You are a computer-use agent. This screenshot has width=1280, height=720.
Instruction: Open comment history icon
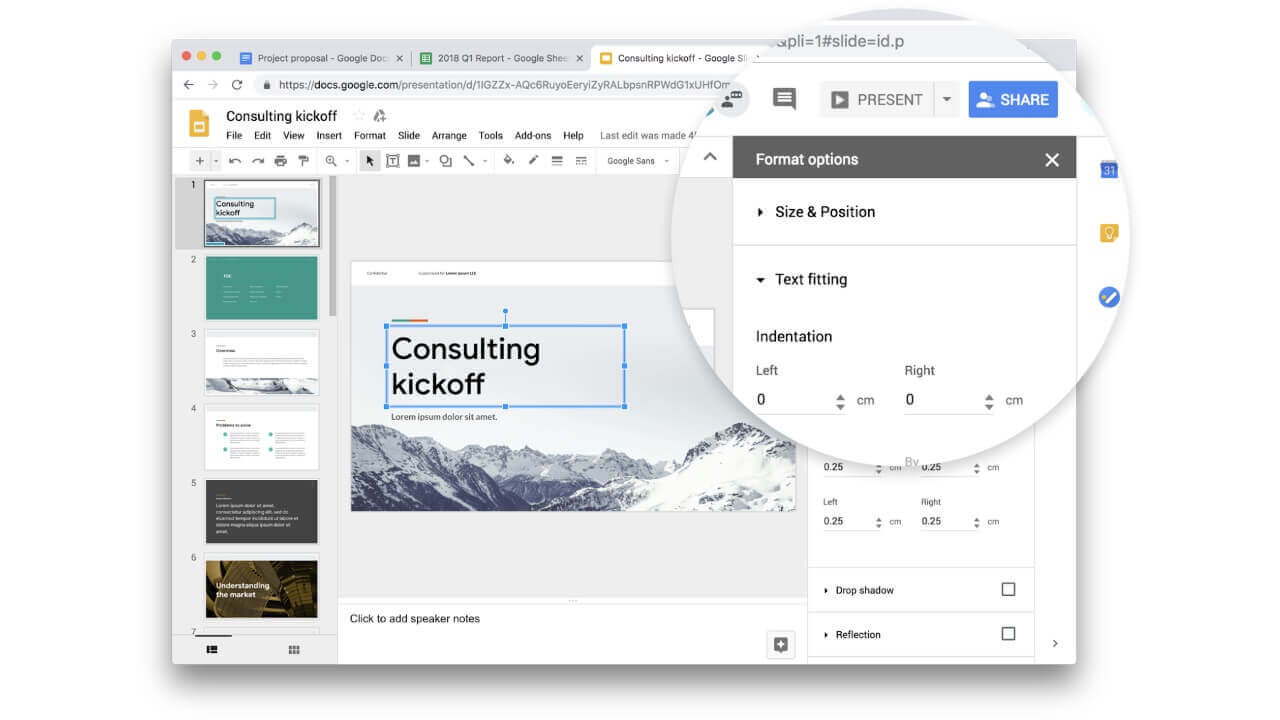tap(783, 99)
